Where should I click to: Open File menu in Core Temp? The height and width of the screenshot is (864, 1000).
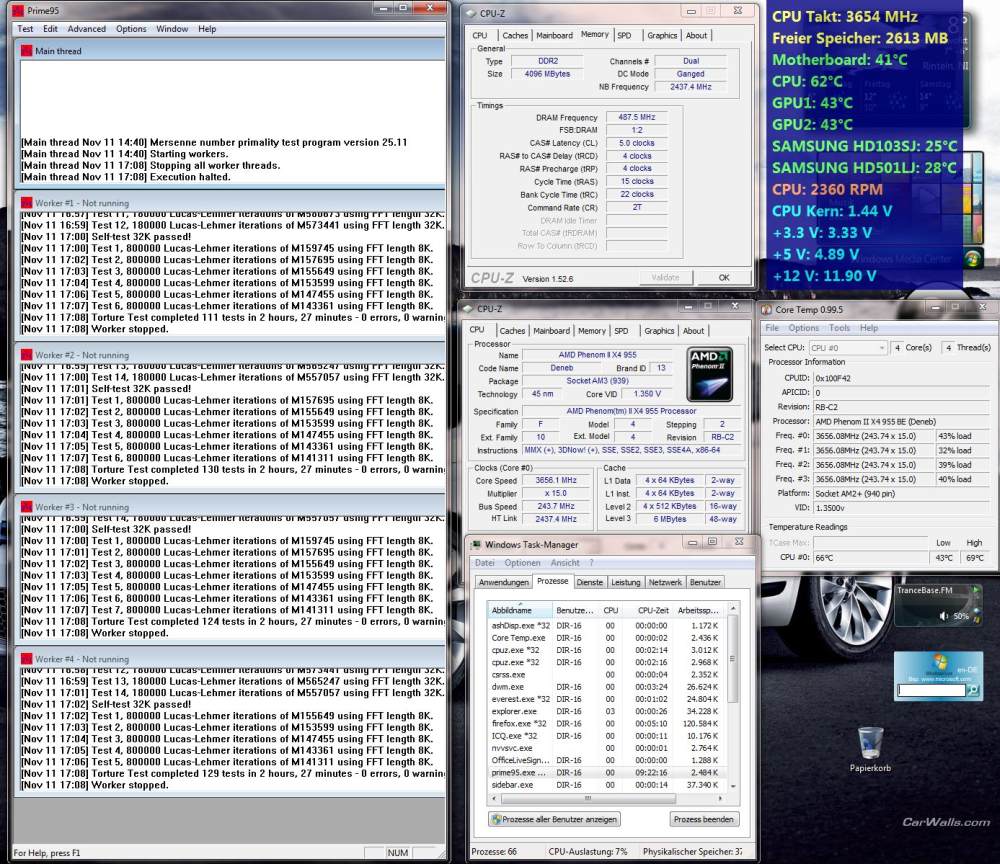(x=772, y=328)
